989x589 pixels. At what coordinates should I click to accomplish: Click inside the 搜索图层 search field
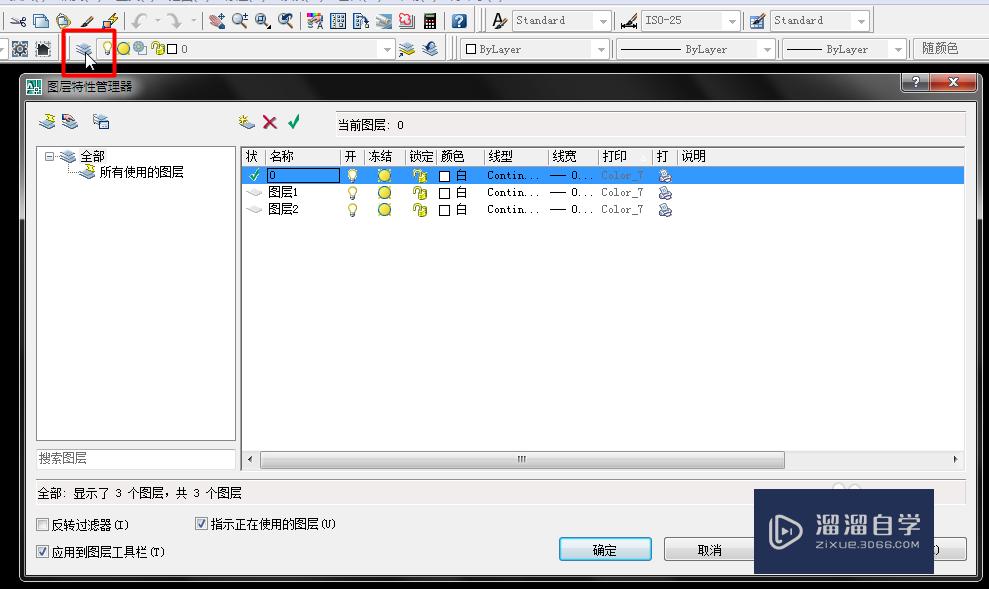(x=135, y=459)
